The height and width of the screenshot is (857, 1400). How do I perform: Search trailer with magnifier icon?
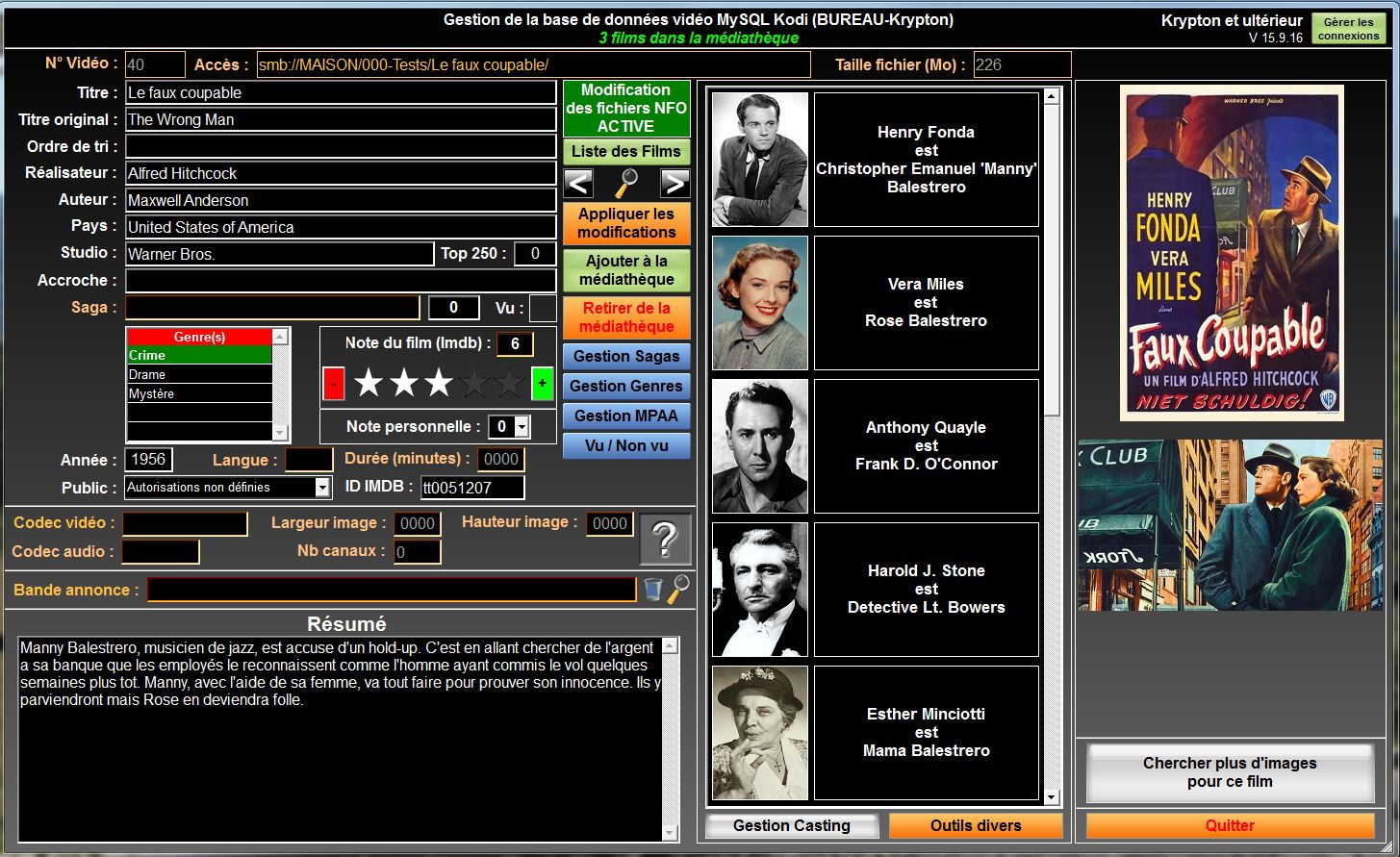tap(678, 589)
